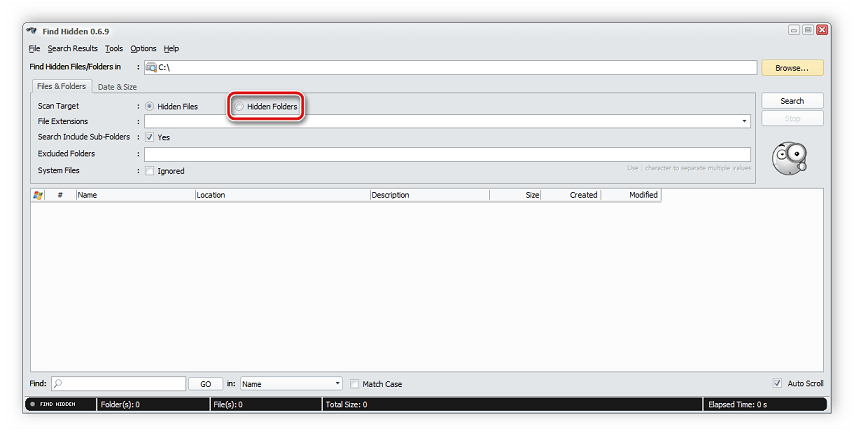The width and height of the screenshot is (854, 436).
Task: Sort results by Location column header
Action: coord(282,195)
